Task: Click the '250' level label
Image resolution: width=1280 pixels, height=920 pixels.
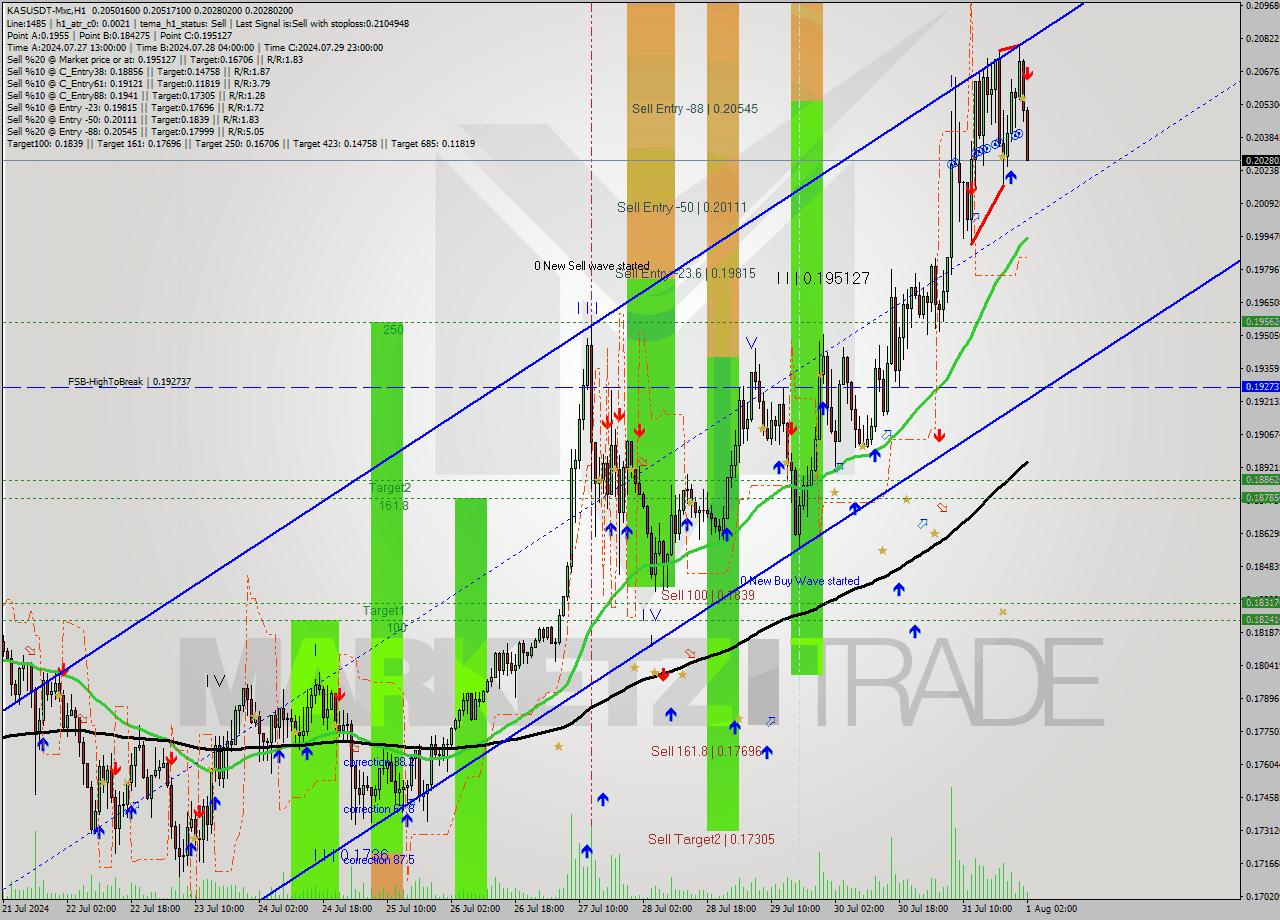Action: click(392, 328)
